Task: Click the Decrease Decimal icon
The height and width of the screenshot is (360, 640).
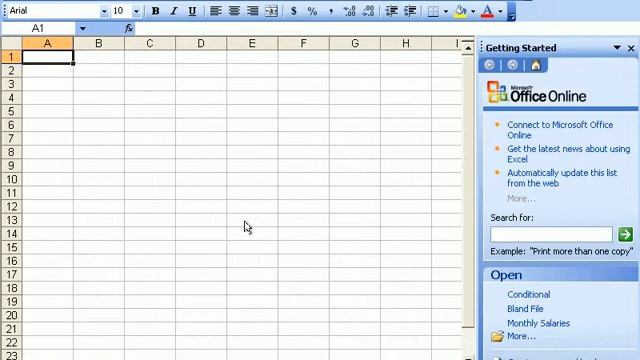Action: click(x=368, y=11)
